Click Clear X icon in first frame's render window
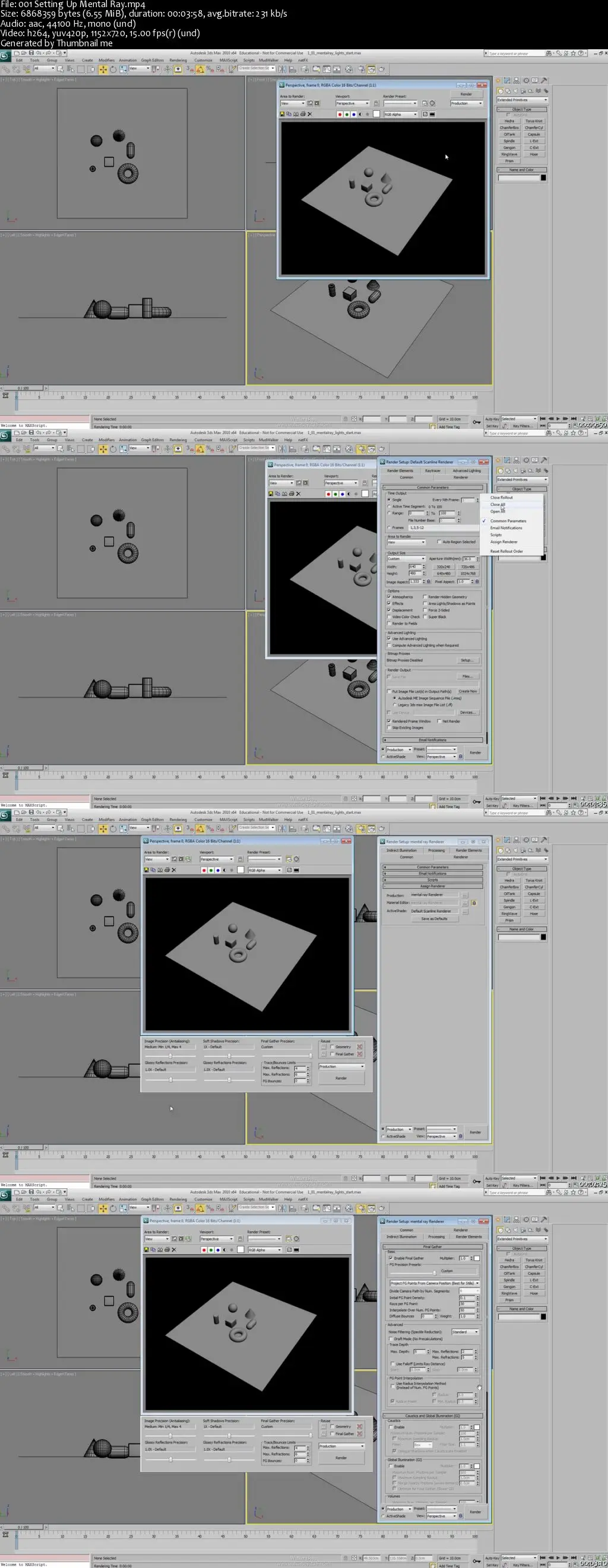This screenshot has width=608, height=1568. point(309,114)
